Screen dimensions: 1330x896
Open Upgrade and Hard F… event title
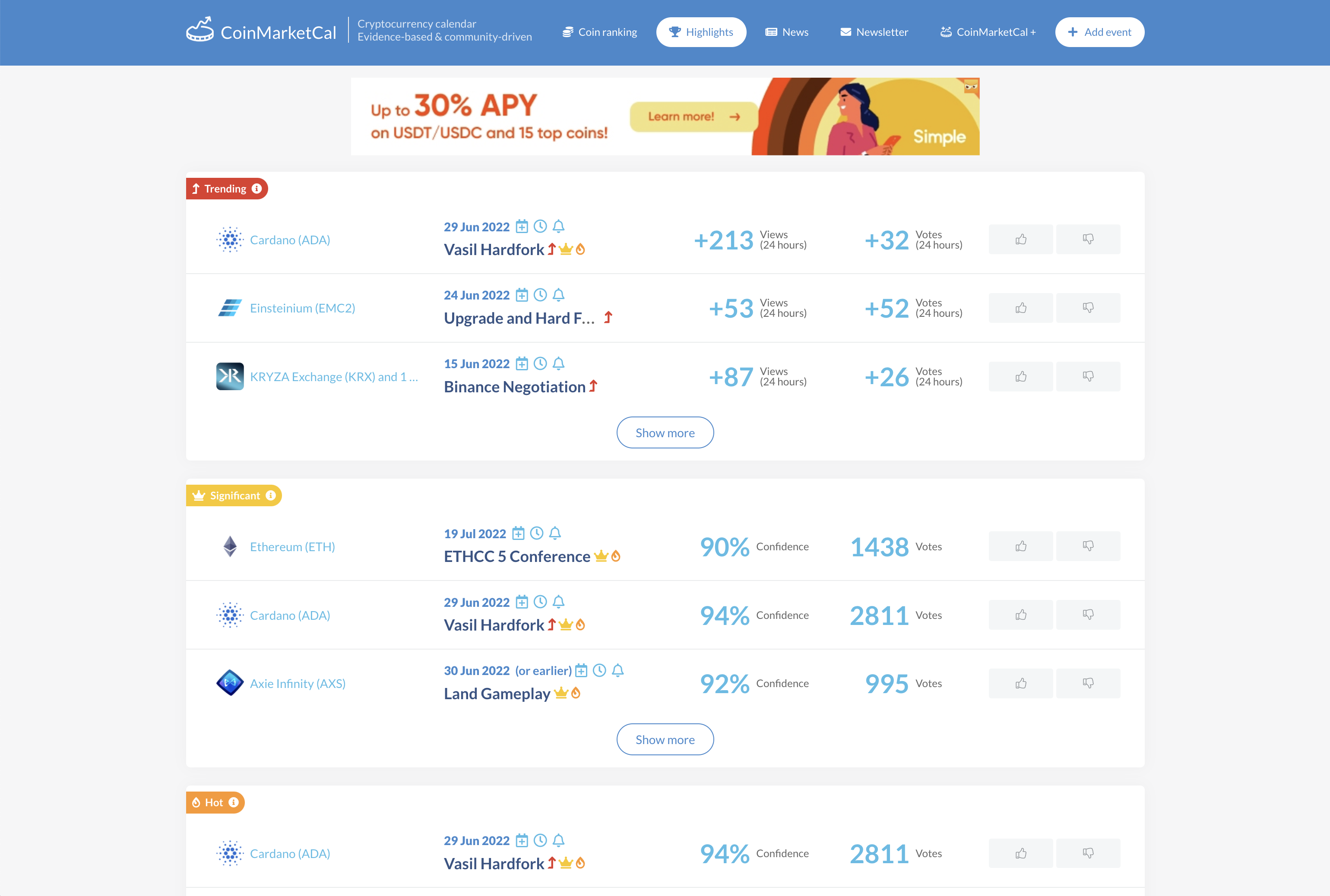(x=519, y=318)
